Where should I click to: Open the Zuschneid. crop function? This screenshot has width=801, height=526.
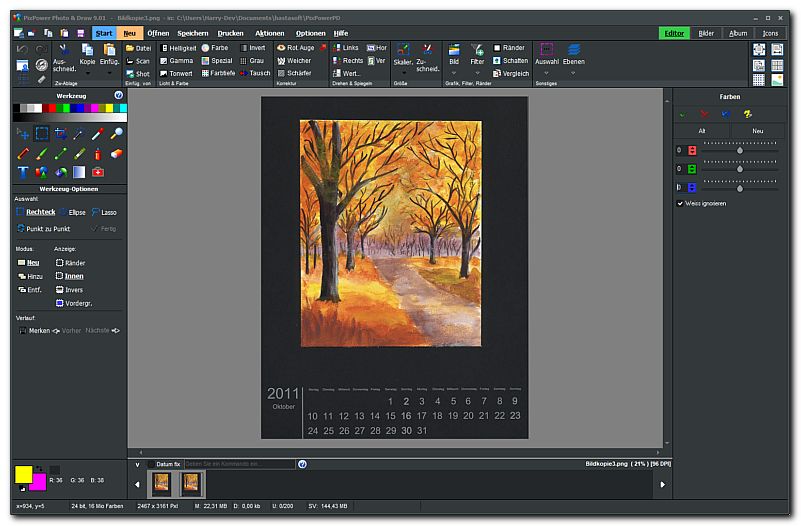[x=427, y=49]
